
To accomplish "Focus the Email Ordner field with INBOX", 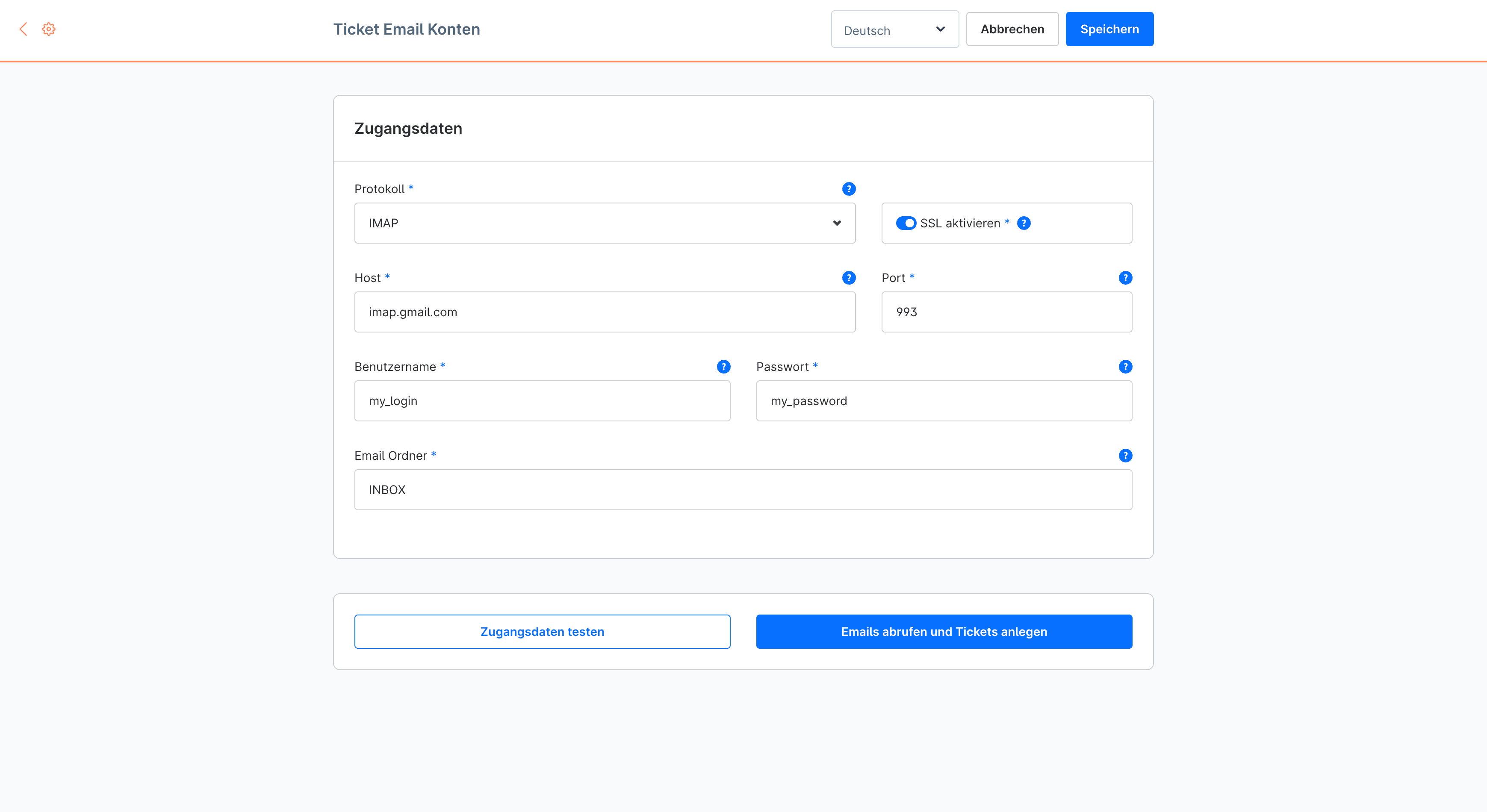I will [x=743, y=490].
